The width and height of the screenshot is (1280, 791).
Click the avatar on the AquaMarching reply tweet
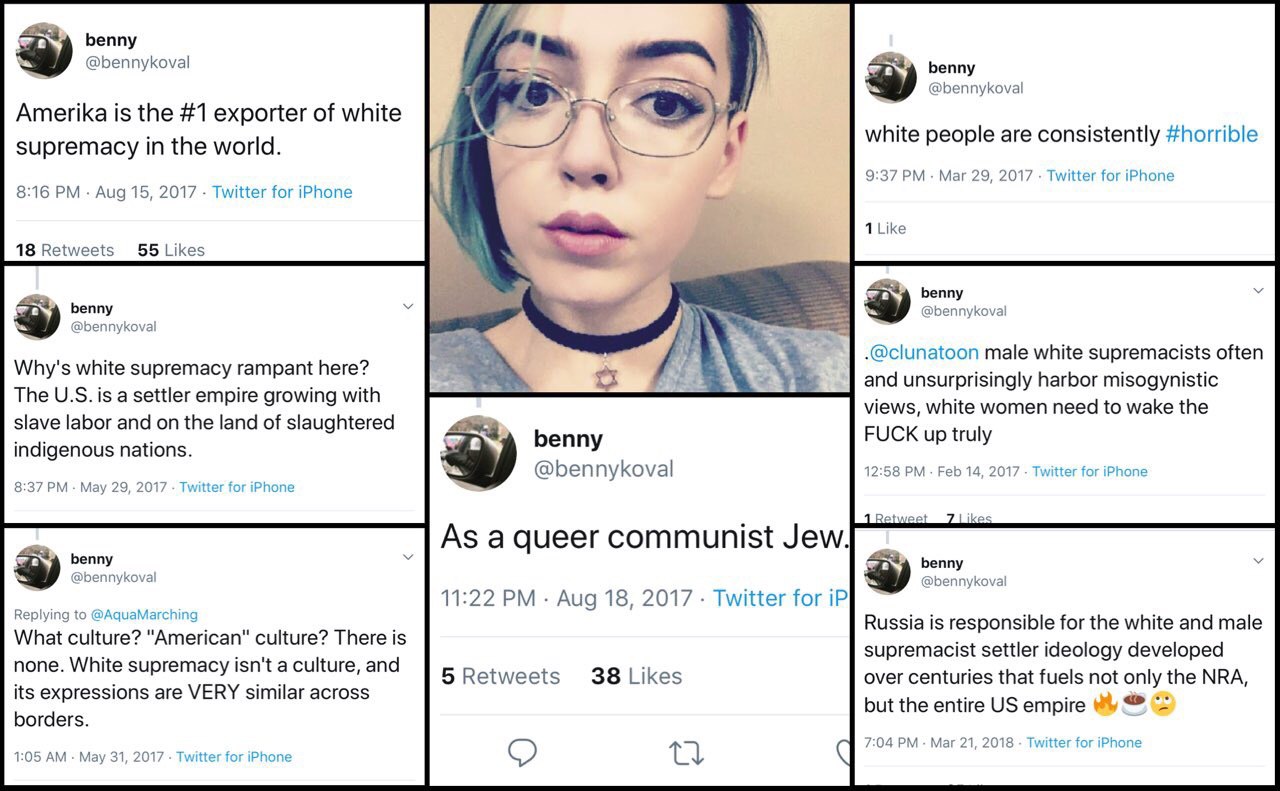coord(37,567)
